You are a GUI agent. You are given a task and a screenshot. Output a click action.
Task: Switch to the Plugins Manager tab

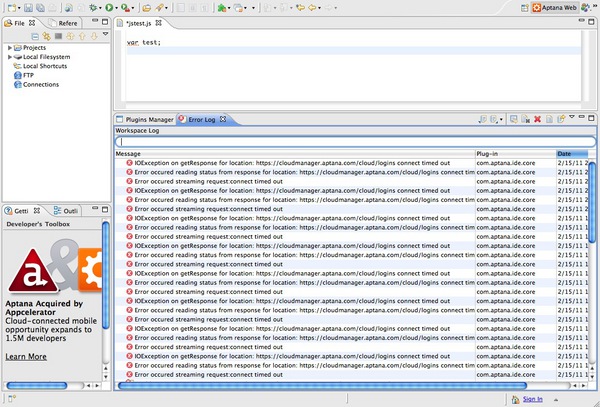pos(145,119)
